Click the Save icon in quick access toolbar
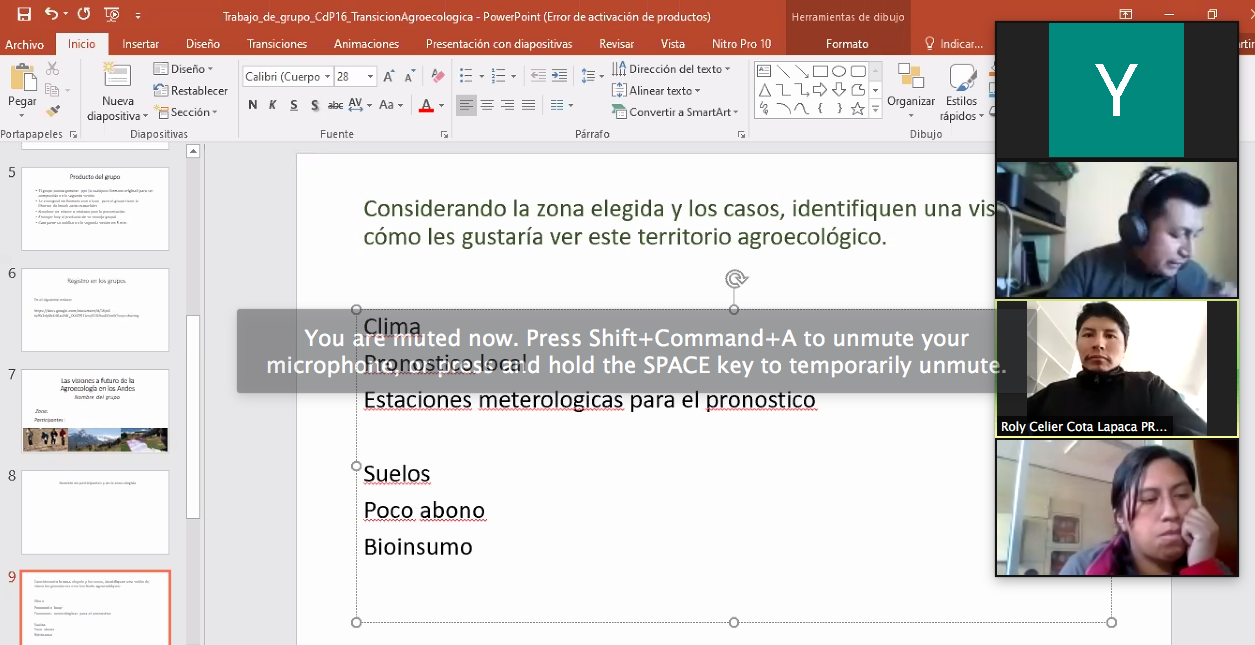This screenshot has height=645, width=1255. click(24, 14)
